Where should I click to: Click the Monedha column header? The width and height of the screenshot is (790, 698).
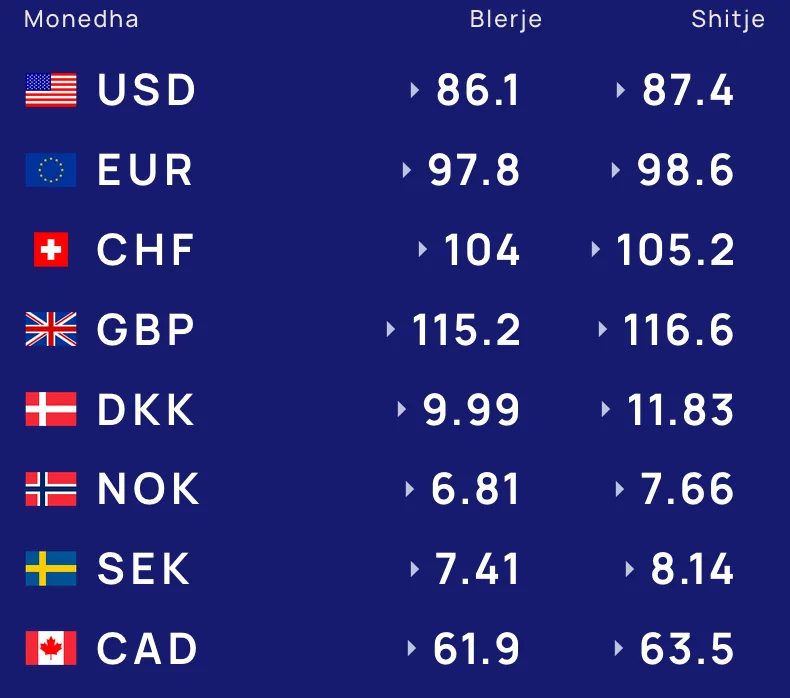tap(81, 20)
